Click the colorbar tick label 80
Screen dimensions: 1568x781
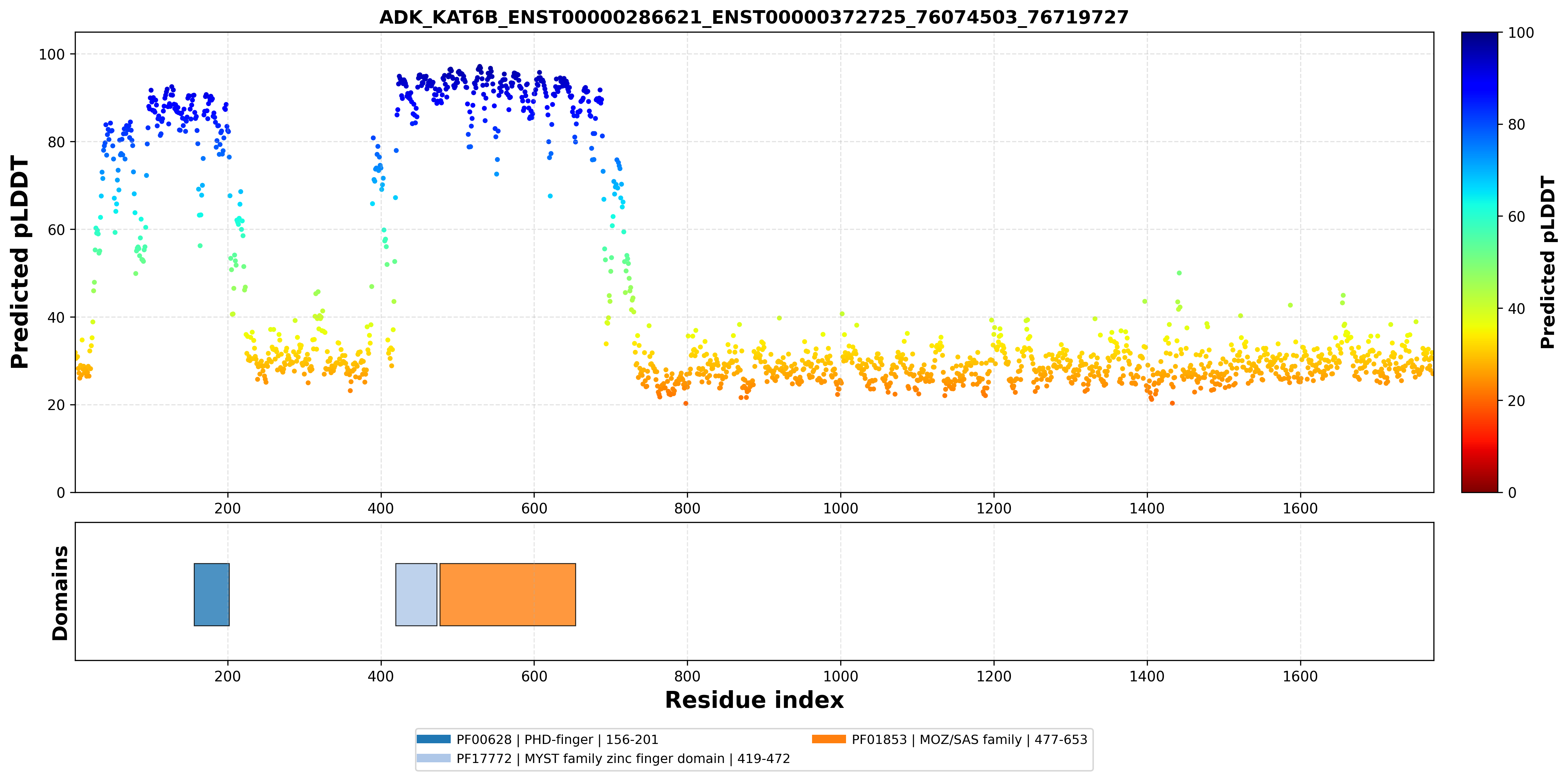[x=1516, y=125]
